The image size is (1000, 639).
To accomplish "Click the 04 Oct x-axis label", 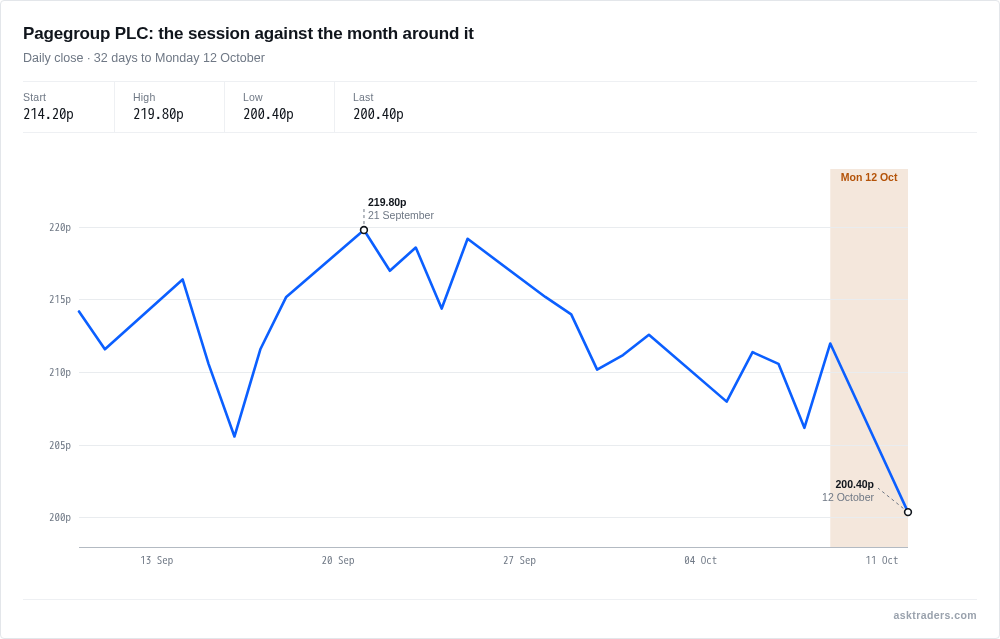I will click(700, 561).
